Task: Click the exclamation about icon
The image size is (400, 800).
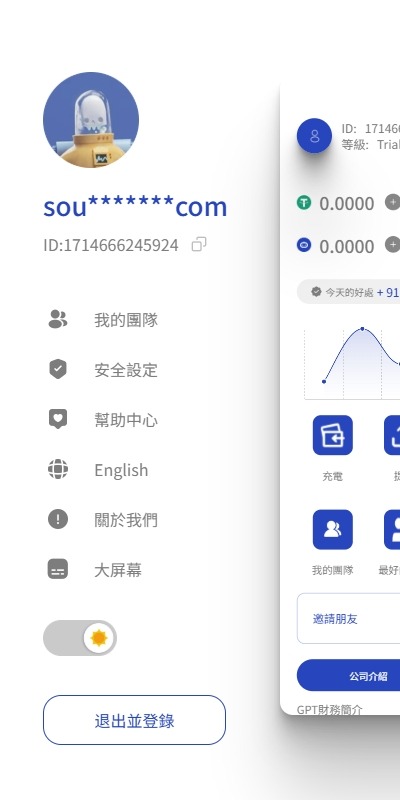Action: (x=58, y=519)
